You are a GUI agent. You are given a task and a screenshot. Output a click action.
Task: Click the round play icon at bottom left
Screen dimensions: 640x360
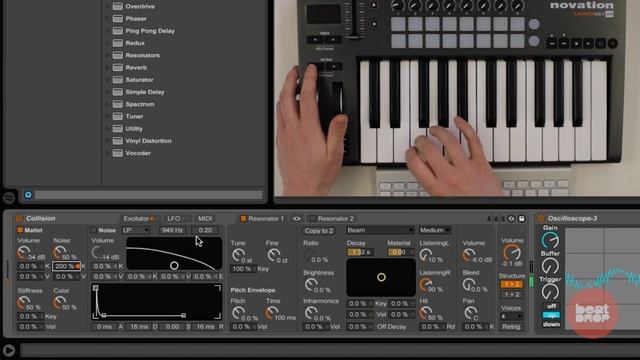point(9,350)
